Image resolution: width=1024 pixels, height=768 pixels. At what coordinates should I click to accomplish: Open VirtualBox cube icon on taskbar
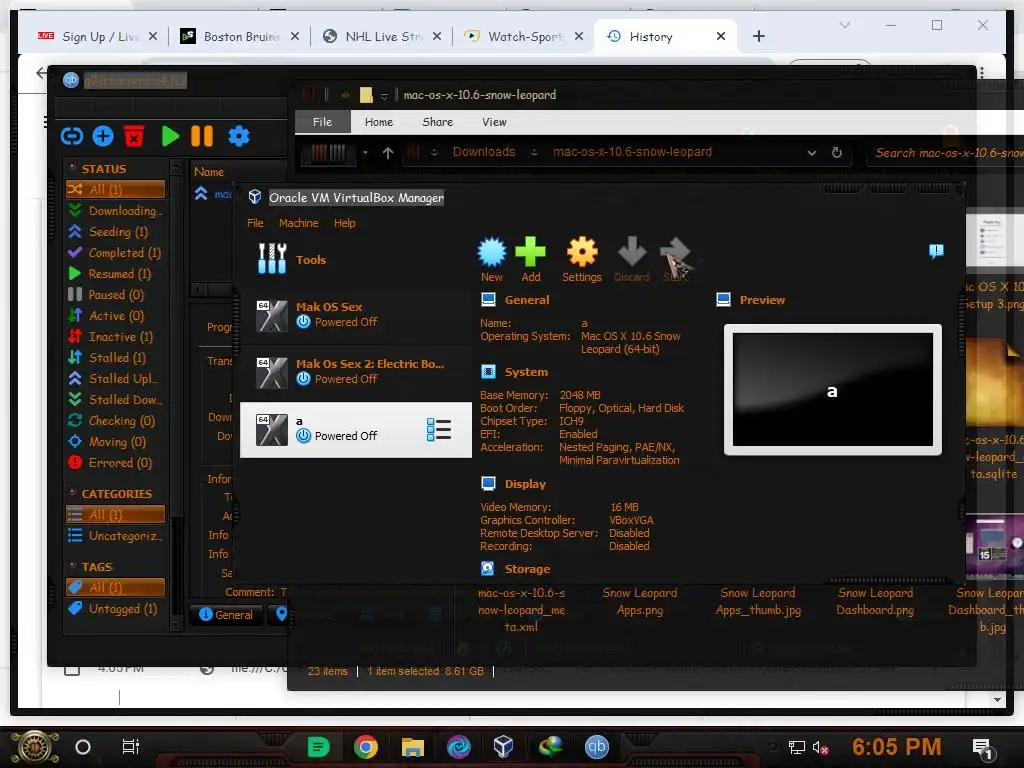[504, 746]
